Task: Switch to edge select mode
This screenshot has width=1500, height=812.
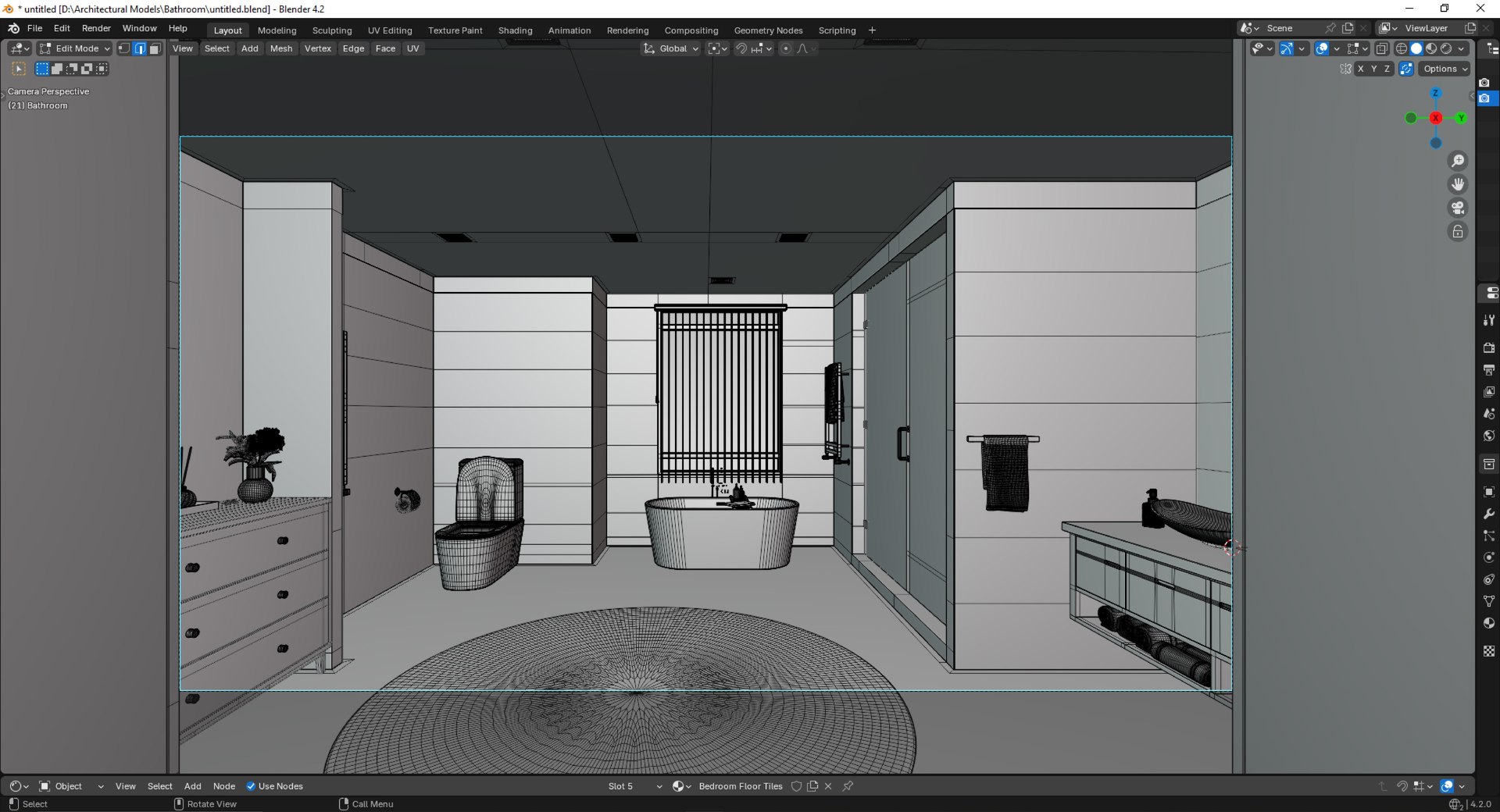Action: 139,48
